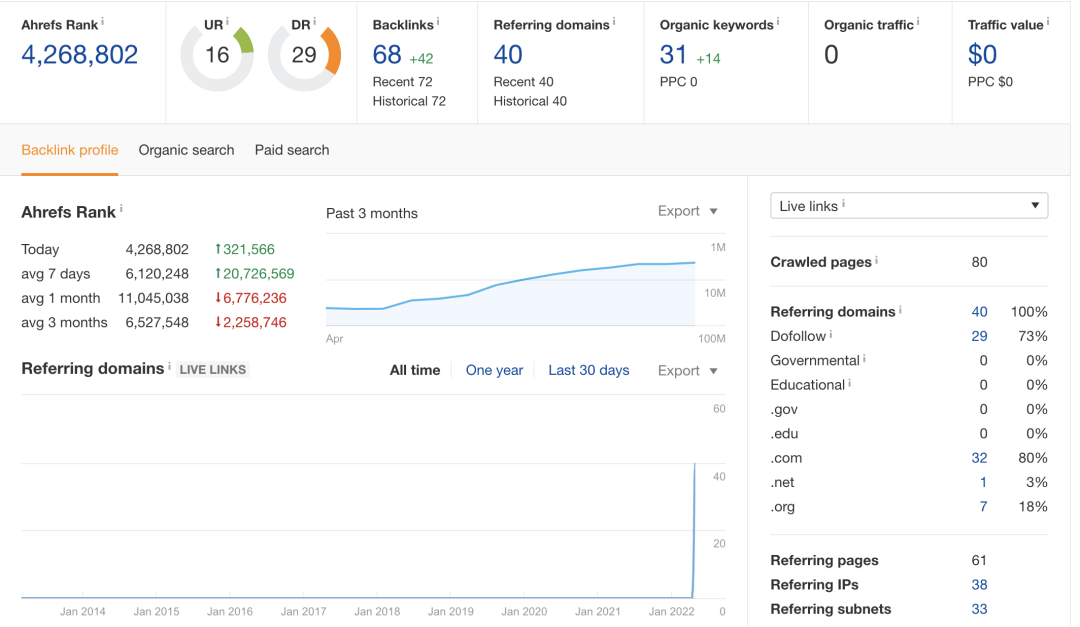Open the 29 Dofollow referring domains link
1080x627 pixels.
(979, 336)
